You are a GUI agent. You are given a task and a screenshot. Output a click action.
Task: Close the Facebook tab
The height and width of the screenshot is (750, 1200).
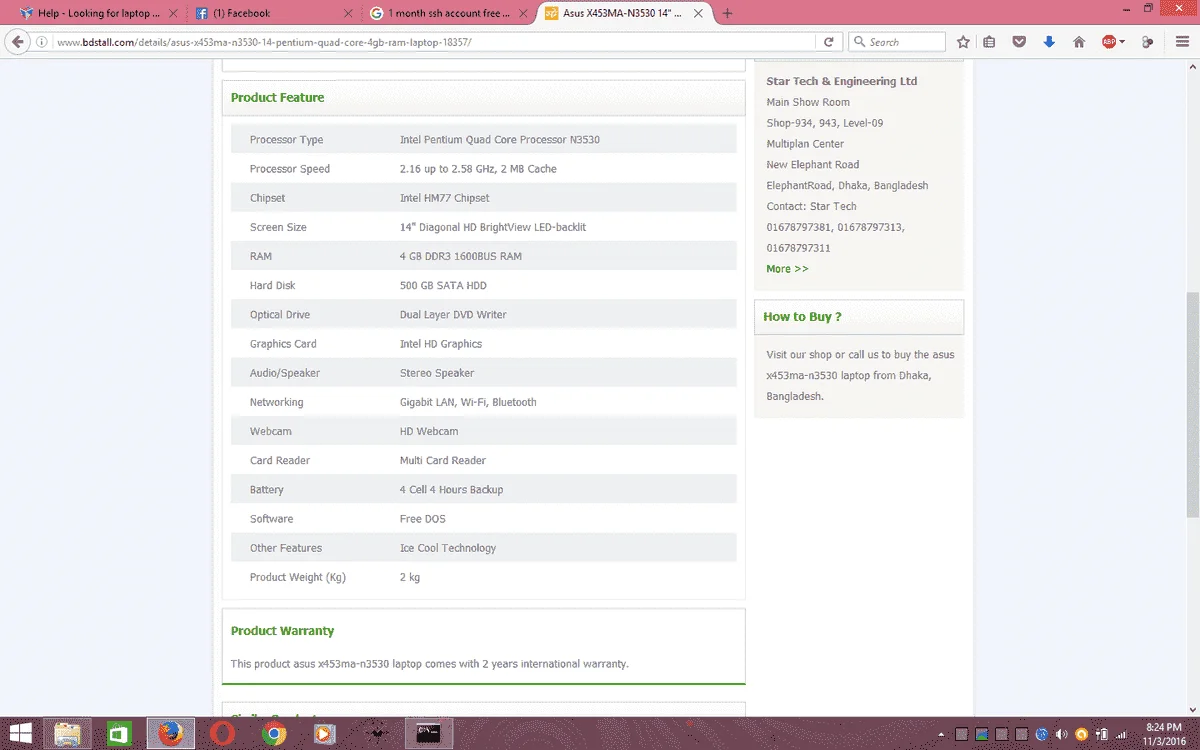point(348,14)
